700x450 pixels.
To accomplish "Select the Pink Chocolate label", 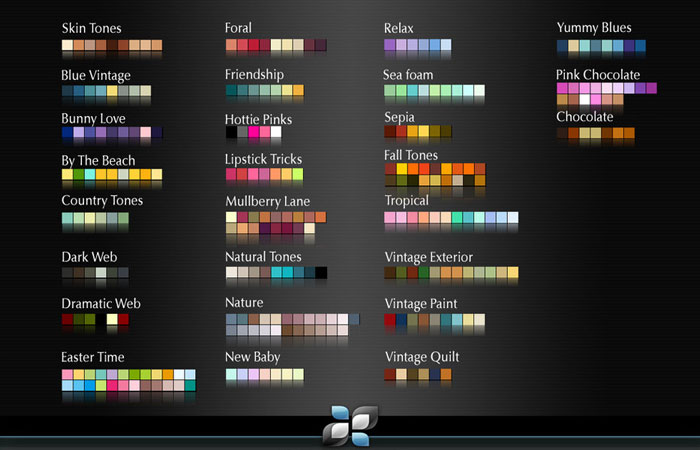I will click(598, 75).
